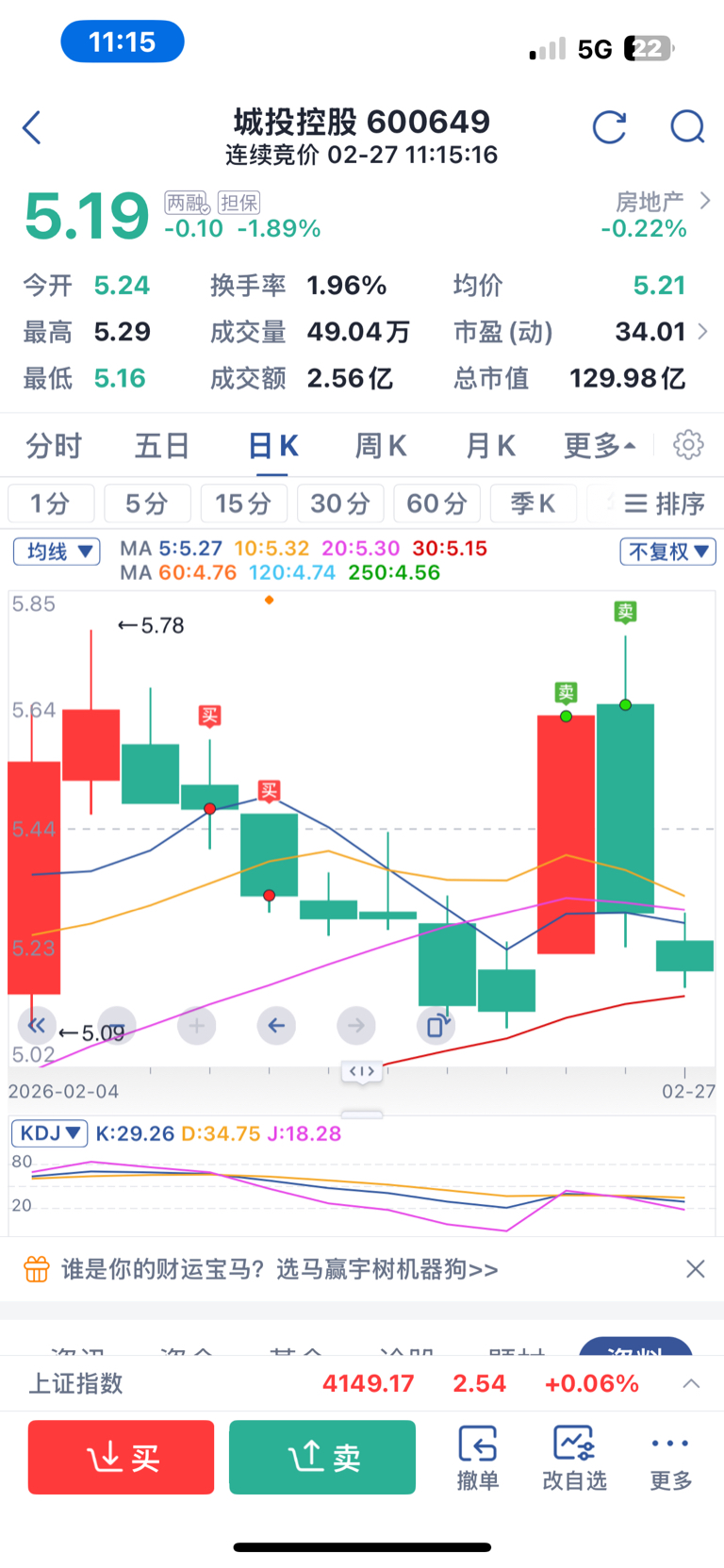Tap the rotate-to-landscape chart icon
The height and width of the screenshot is (1568, 724).
(x=436, y=1025)
